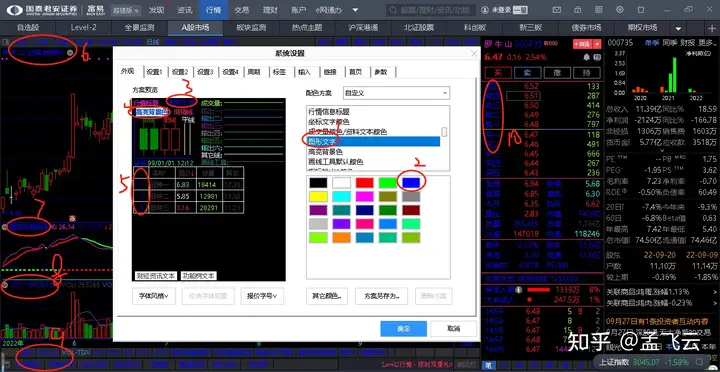Expand arrow next to red 自选 button
This screenshot has height=372, width=720.
597,44
